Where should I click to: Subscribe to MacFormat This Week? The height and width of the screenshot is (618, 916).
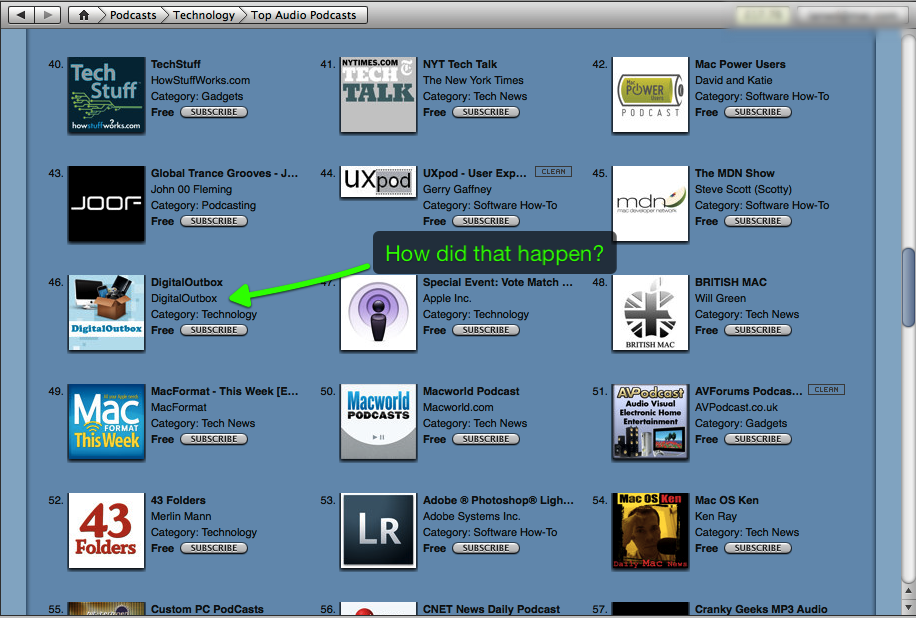214,439
